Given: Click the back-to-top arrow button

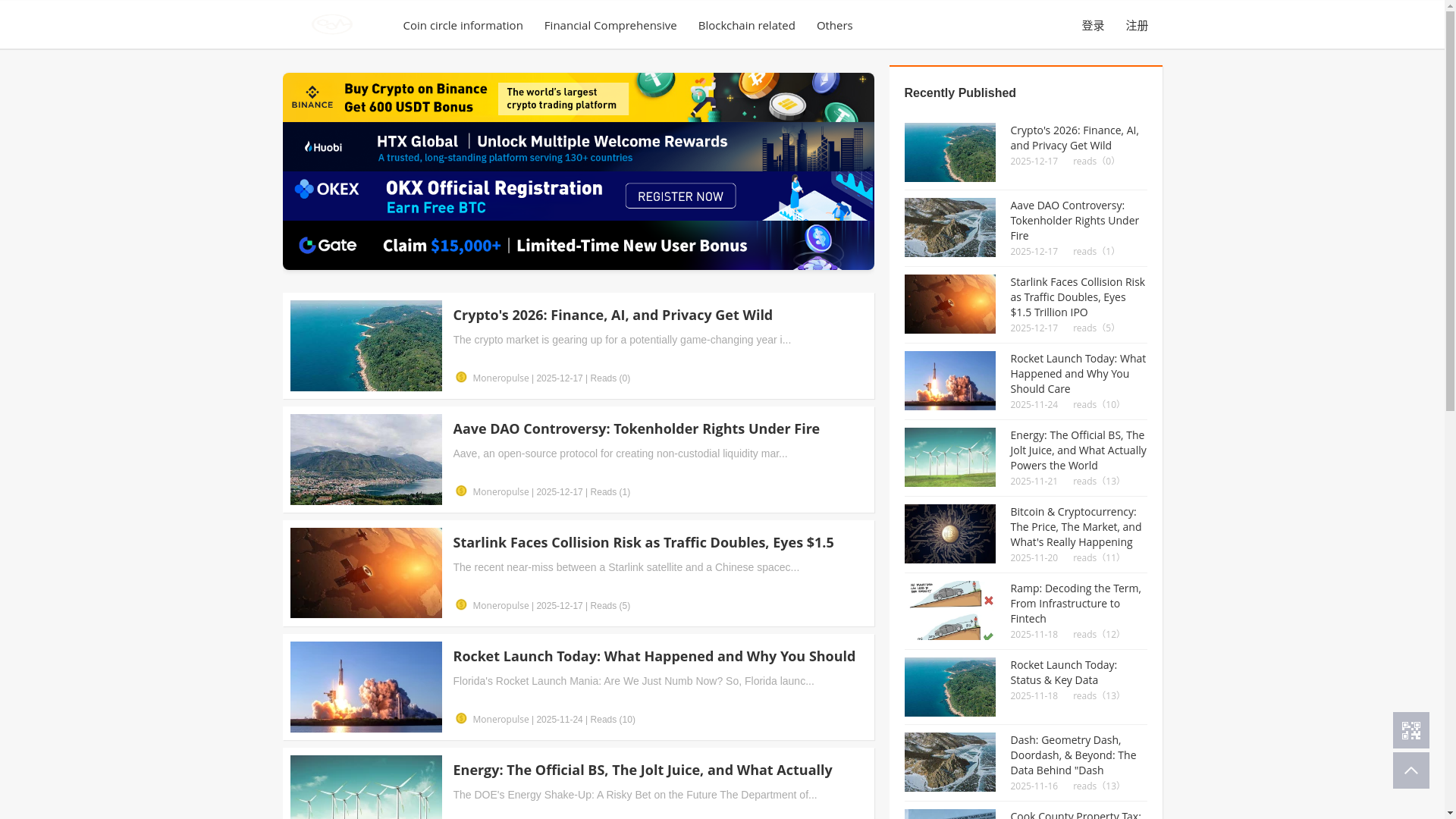Looking at the screenshot, I should coord(1410,770).
